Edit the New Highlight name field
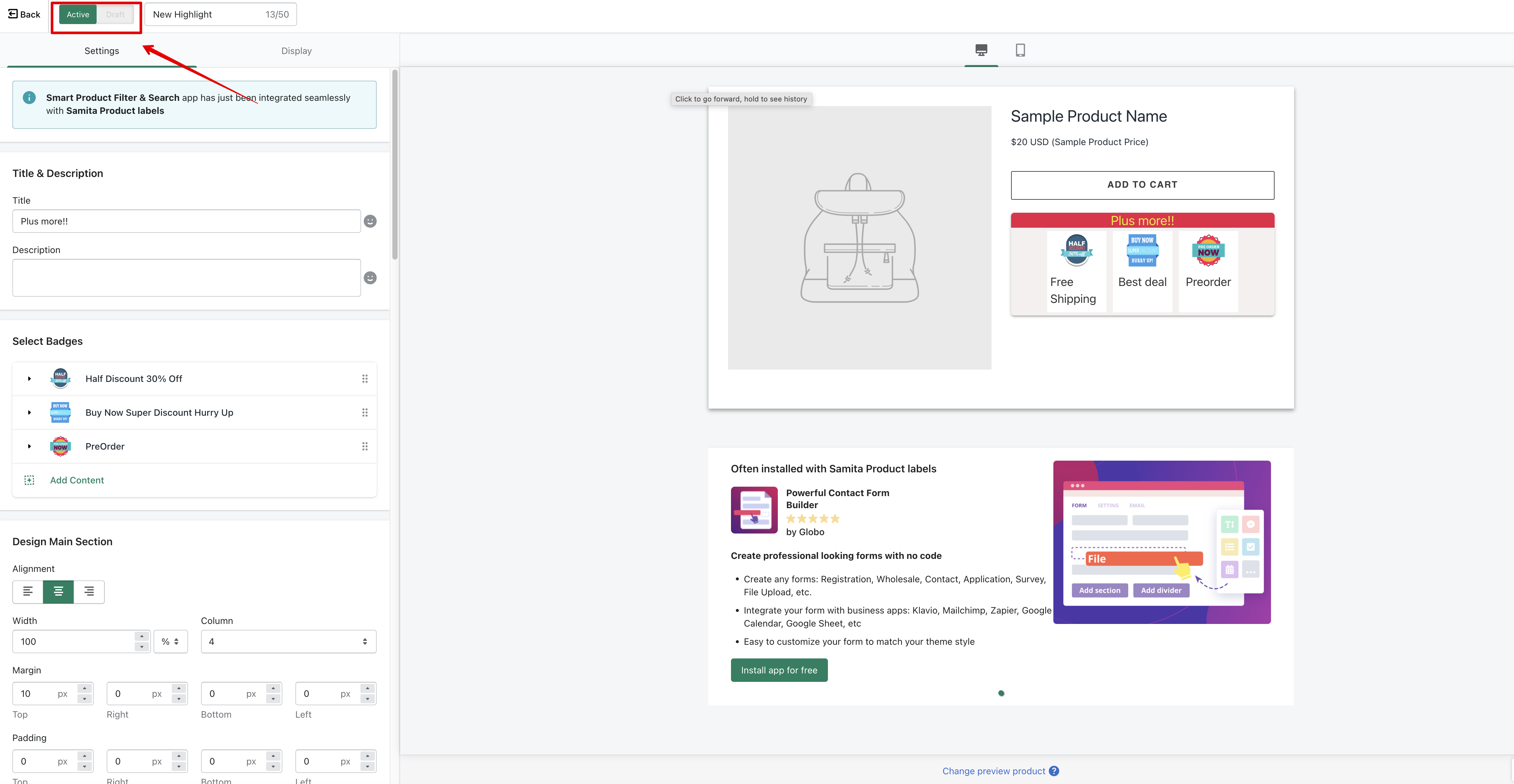 (221, 14)
